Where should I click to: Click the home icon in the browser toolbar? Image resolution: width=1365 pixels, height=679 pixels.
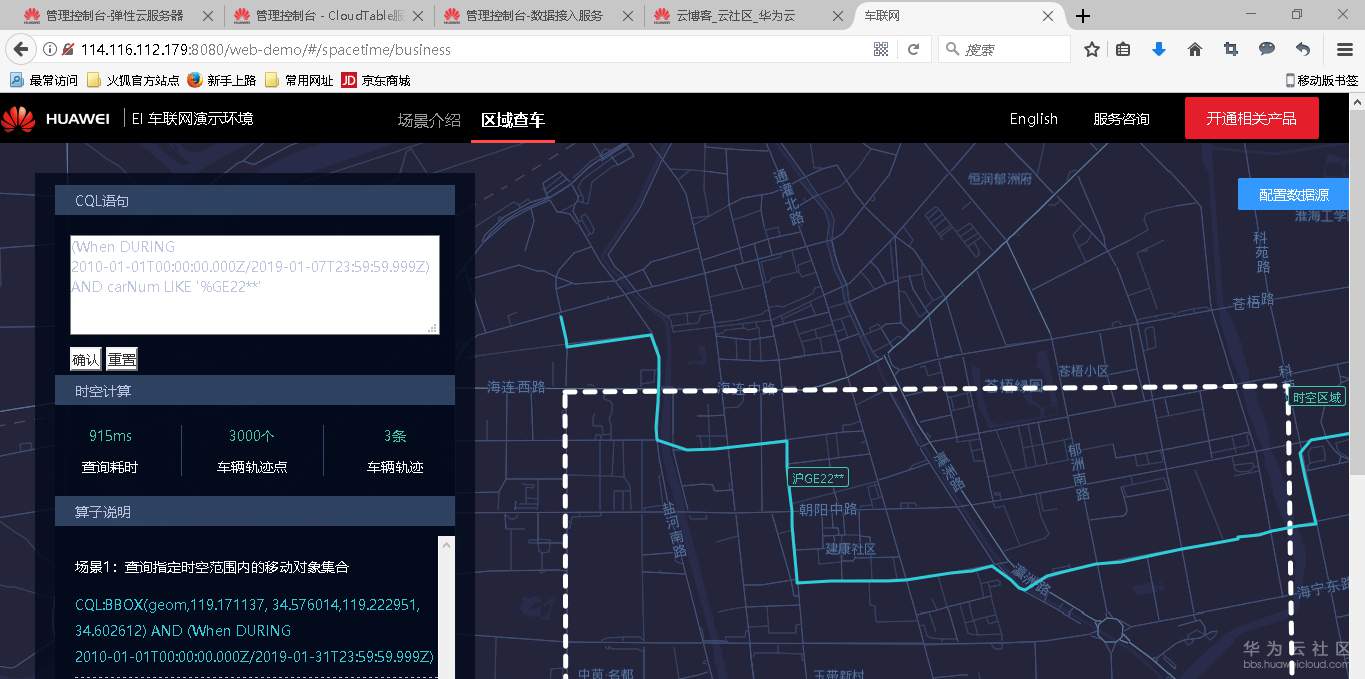[x=1194, y=48]
